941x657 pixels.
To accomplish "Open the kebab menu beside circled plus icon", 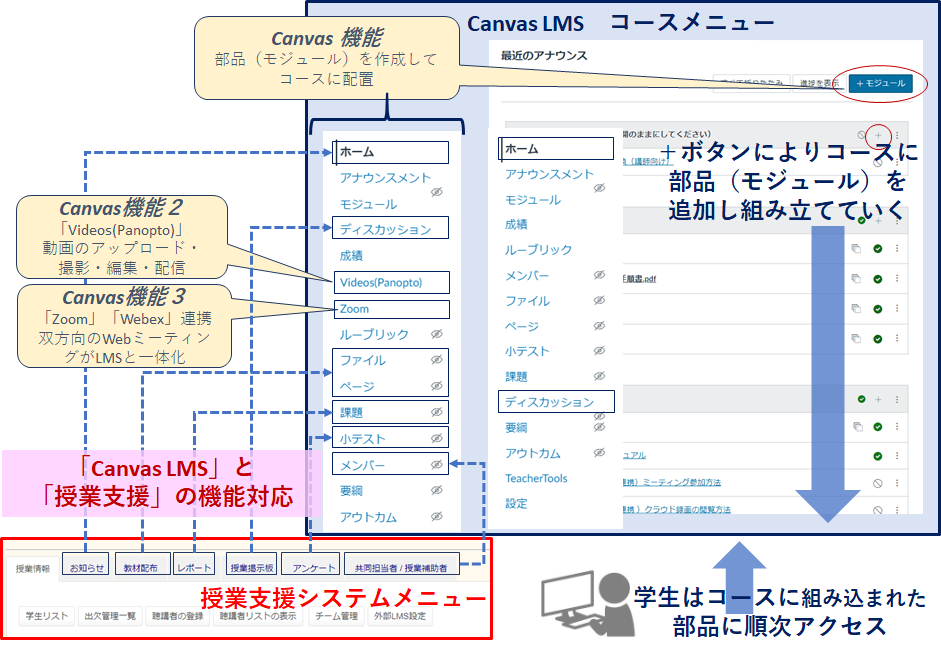I will click(897, 135).
